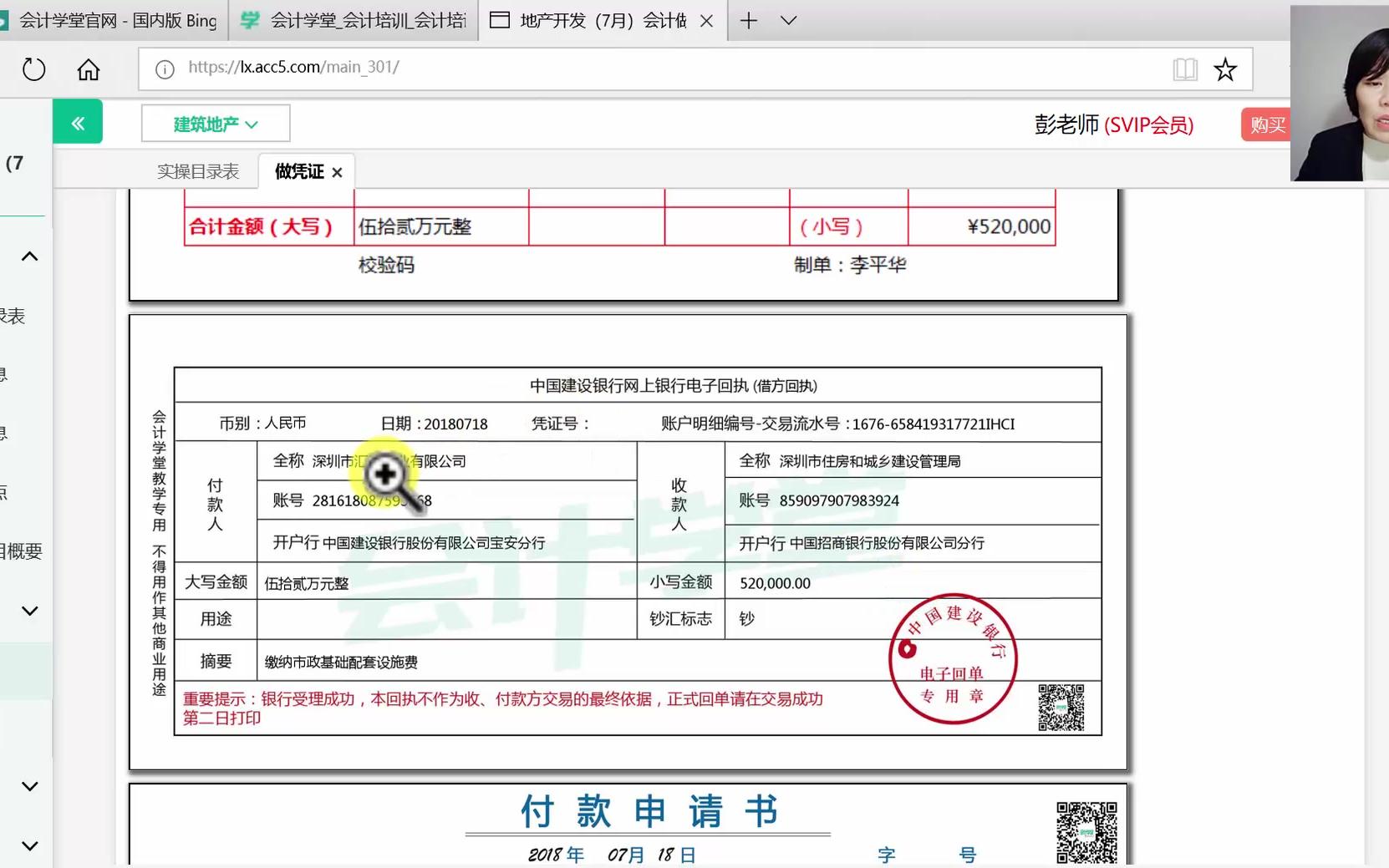
Task: Add this page to favorites via star icon
Action: click(1224, 69)
